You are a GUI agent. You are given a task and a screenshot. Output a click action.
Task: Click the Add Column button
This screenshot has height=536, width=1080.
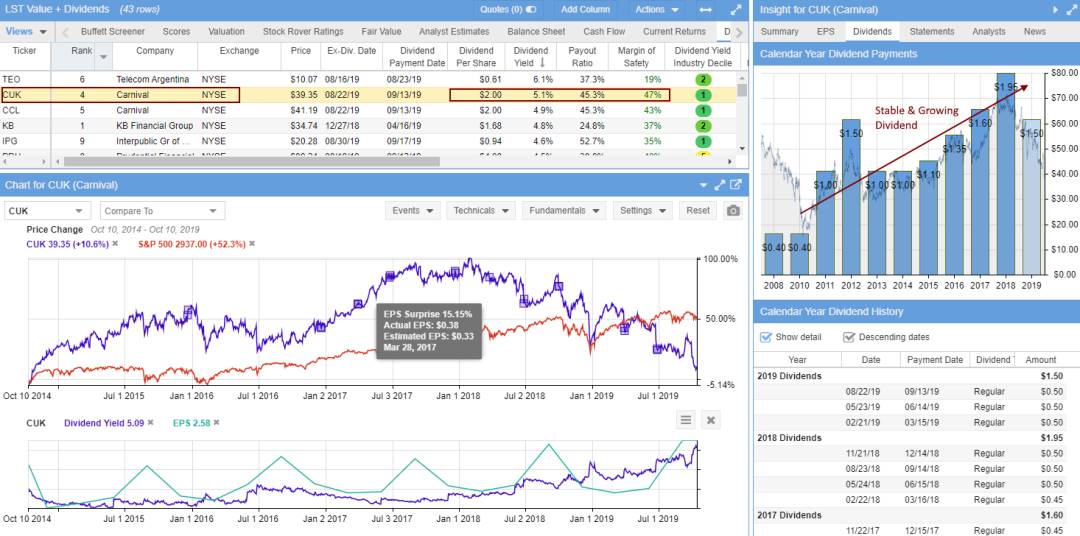tap(585, 10)
